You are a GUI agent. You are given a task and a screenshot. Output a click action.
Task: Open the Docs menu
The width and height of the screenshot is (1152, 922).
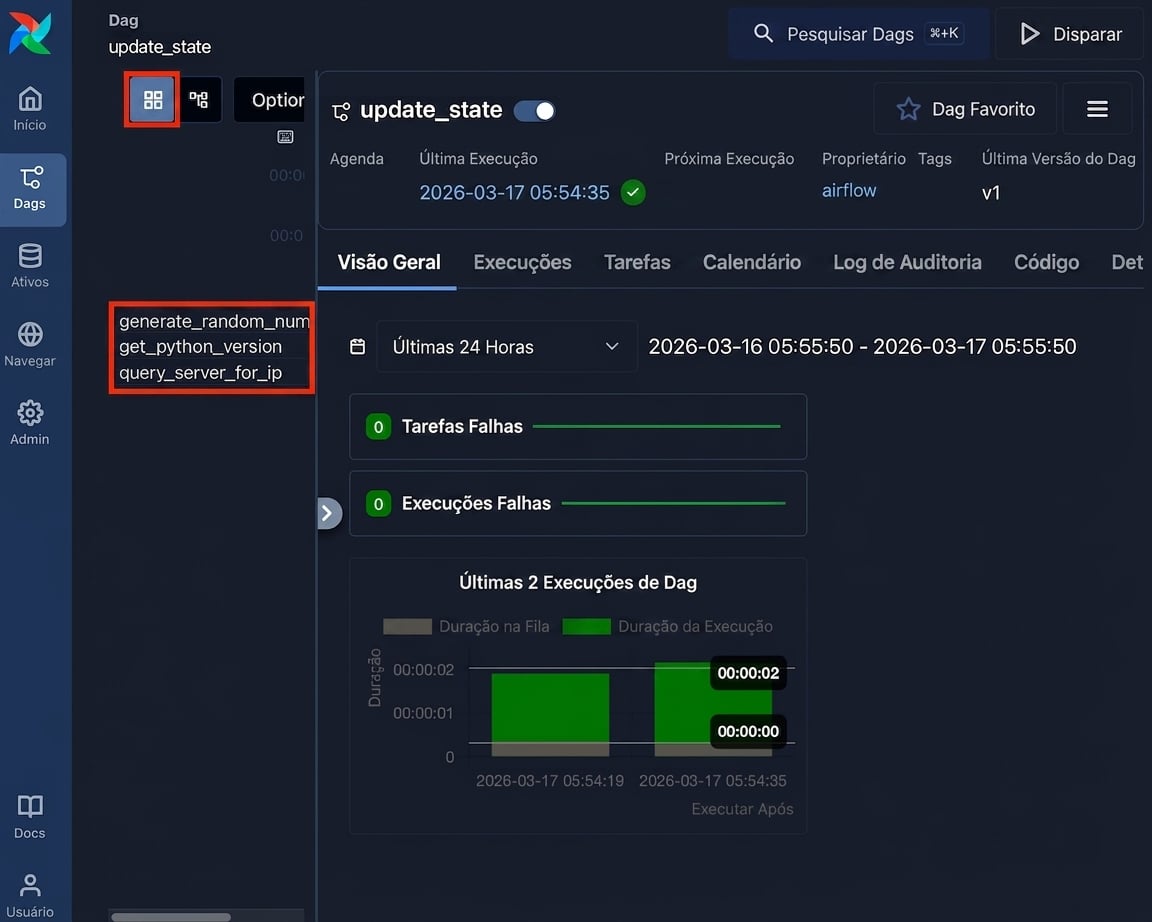point(30,817)
